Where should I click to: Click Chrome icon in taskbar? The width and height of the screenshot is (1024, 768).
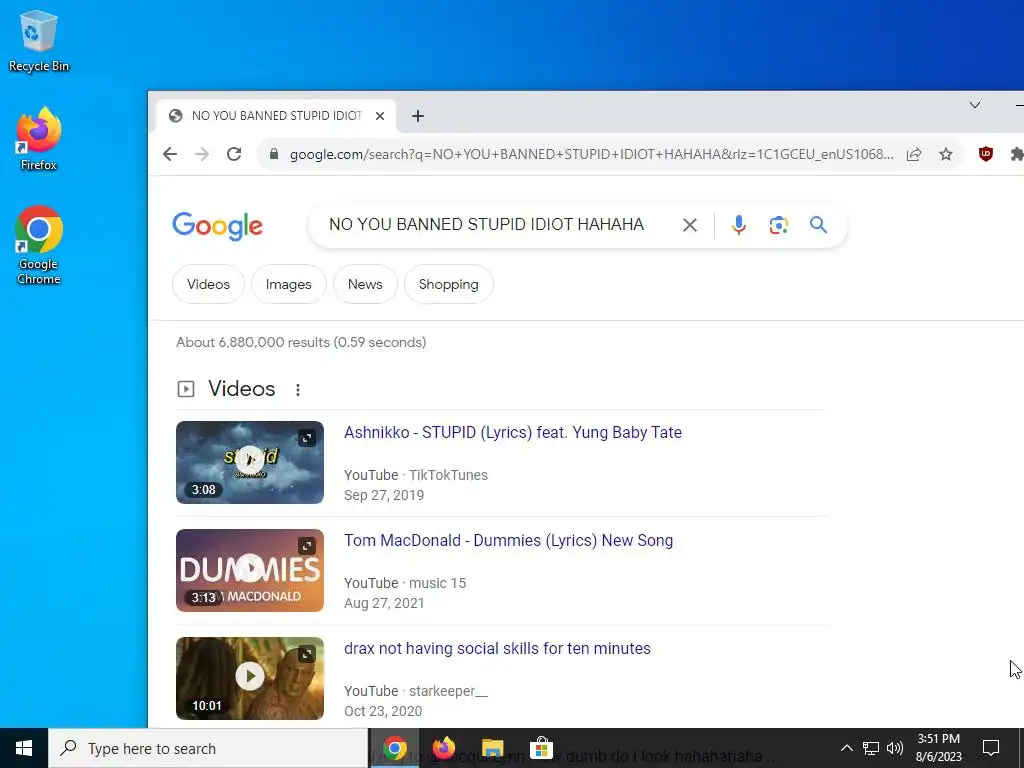[x=395, y=748]
